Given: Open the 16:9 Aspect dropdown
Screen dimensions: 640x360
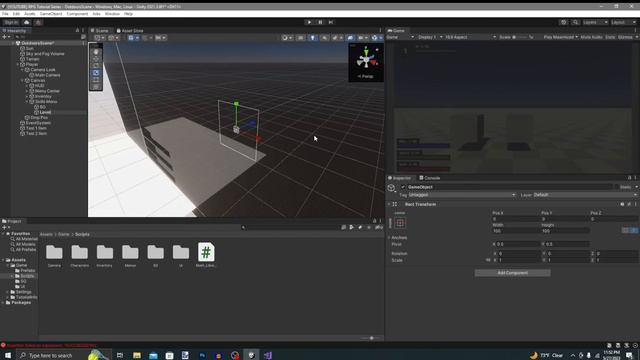Looking at the screenshot, I should pyautogui.click(x=470, y=37).
